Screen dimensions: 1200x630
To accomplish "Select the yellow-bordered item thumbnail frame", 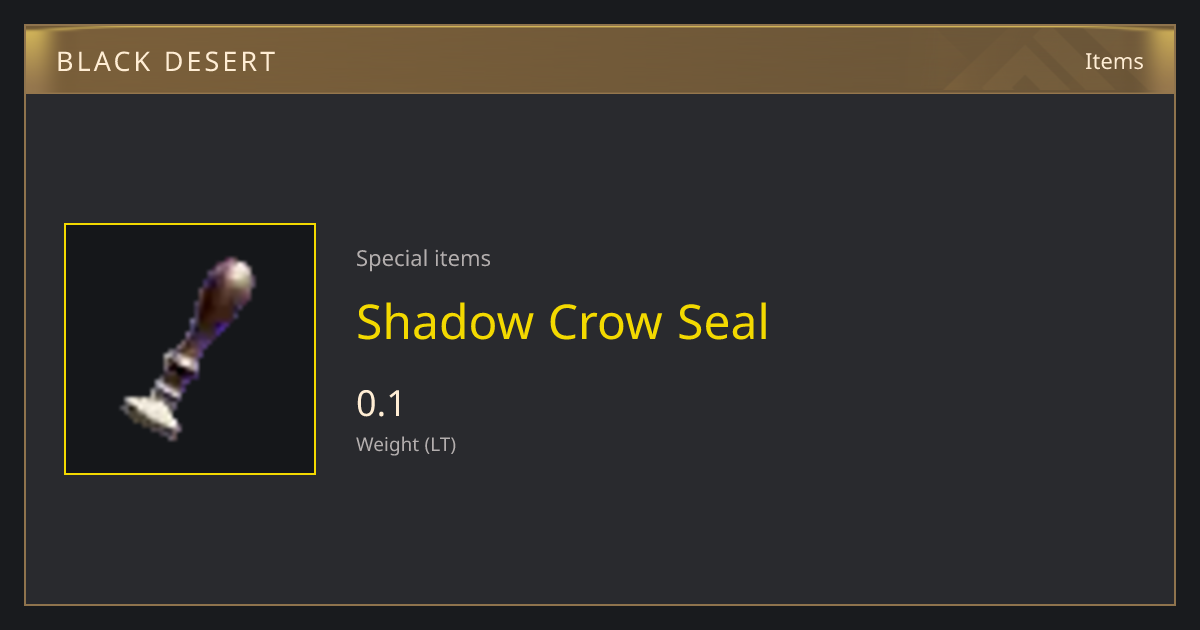I will coord(190,349).
